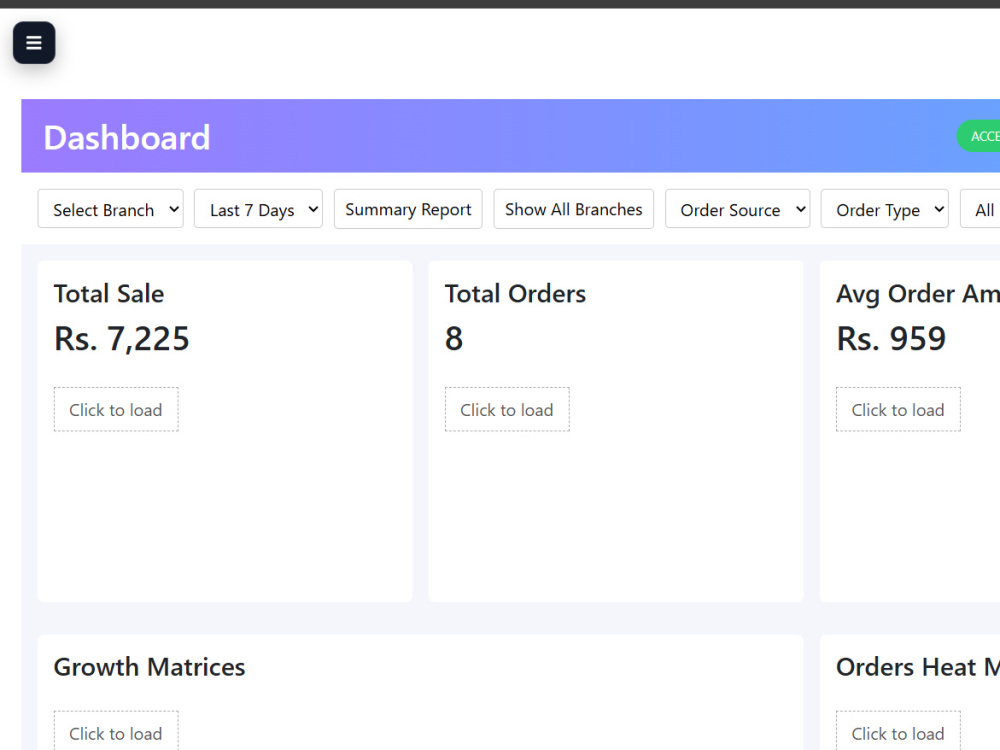This screenshot has height=750, width=1000.
Task: Click the Total Orders count 8
Action: tap(453, 339)
